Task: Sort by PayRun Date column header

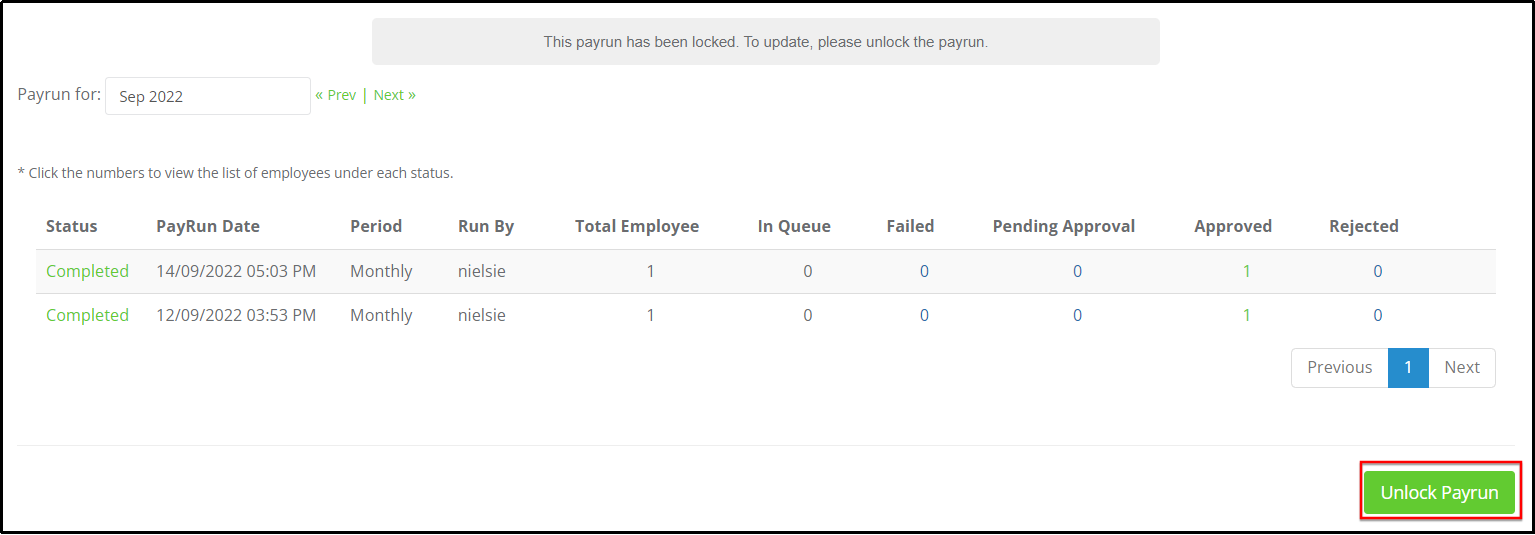Action: click(x=208, y=226)
